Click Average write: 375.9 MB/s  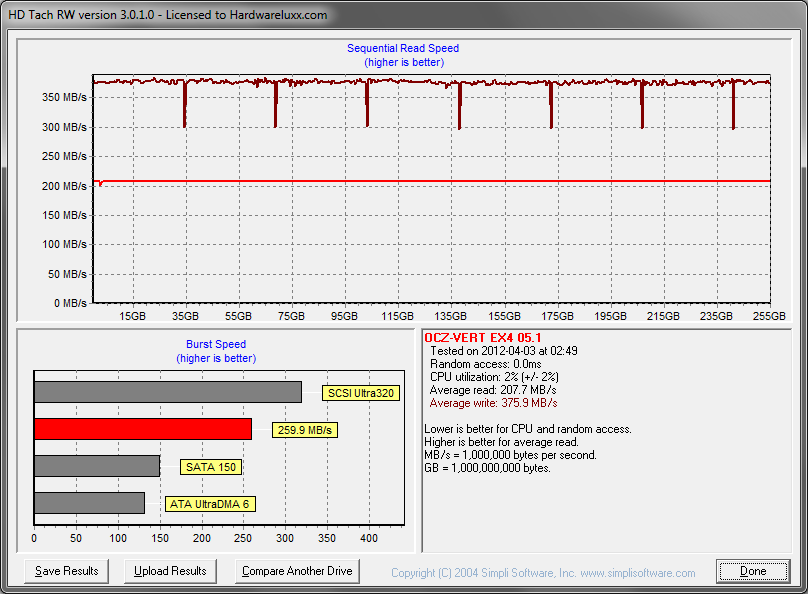(494, 403)
